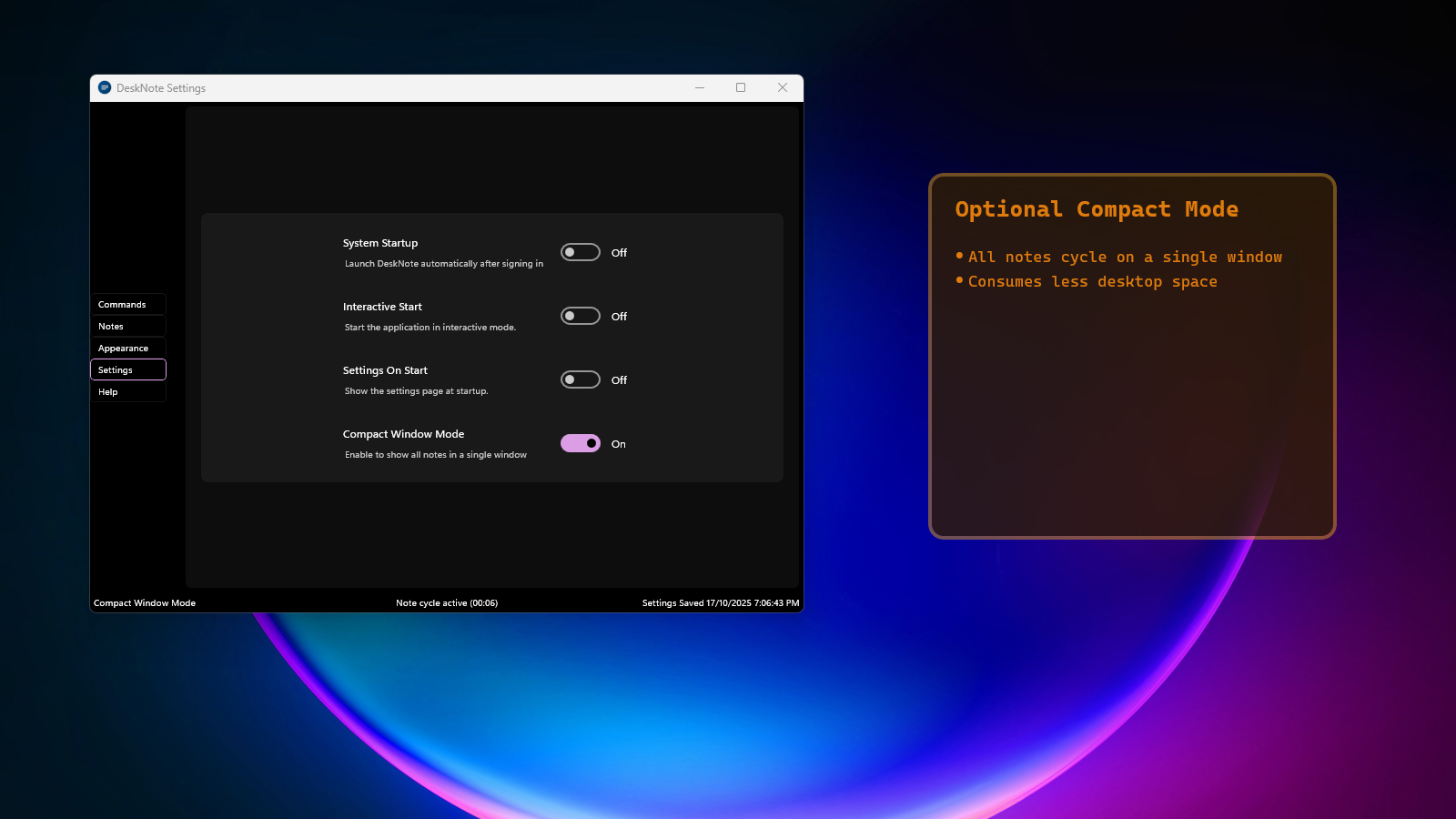Viewport: 1456px width, 819px height.
Task: Enable Settings On Start
Action: 580,379
